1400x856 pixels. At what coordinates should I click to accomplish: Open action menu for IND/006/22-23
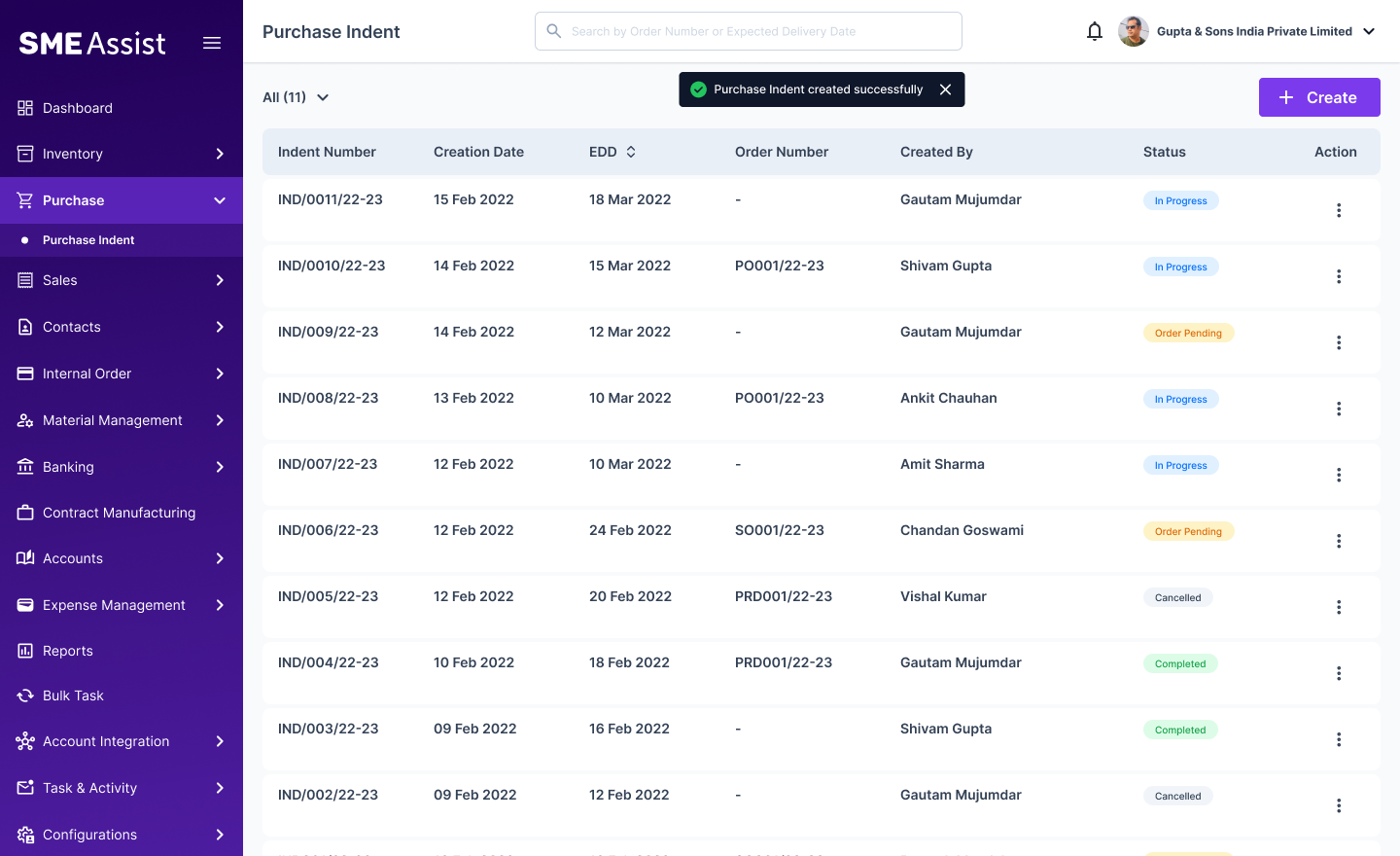click(1339, 541)
